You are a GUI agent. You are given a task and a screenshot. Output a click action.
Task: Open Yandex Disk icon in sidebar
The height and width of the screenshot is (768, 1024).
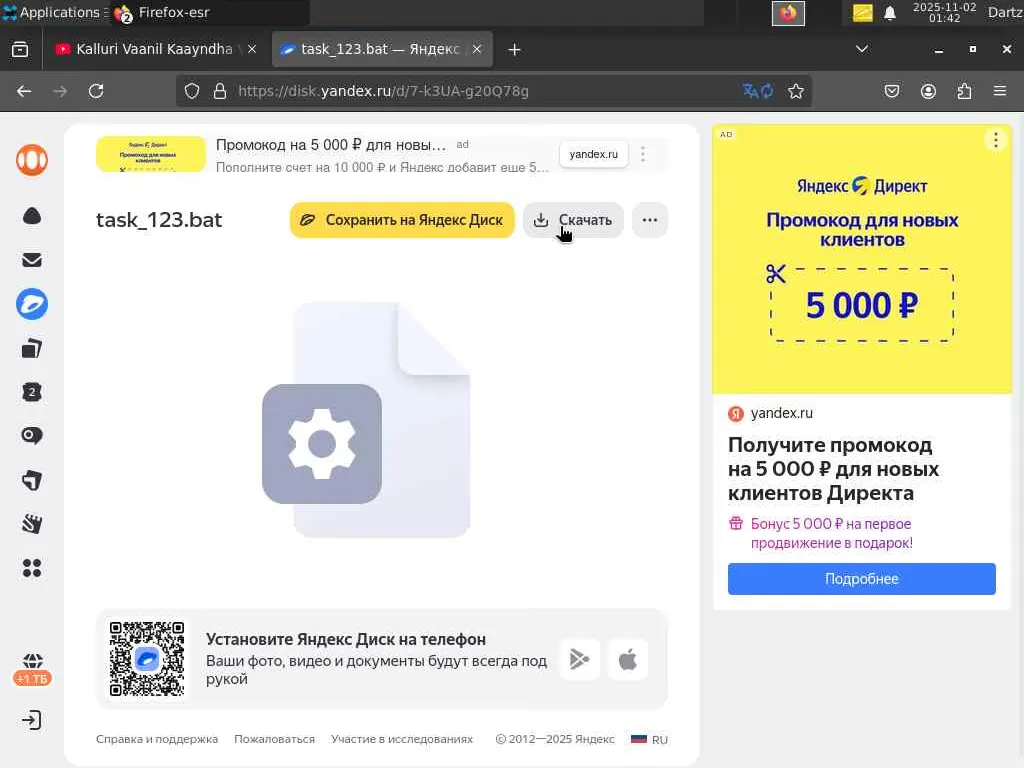pyautogui.click(x=32, y=304)
